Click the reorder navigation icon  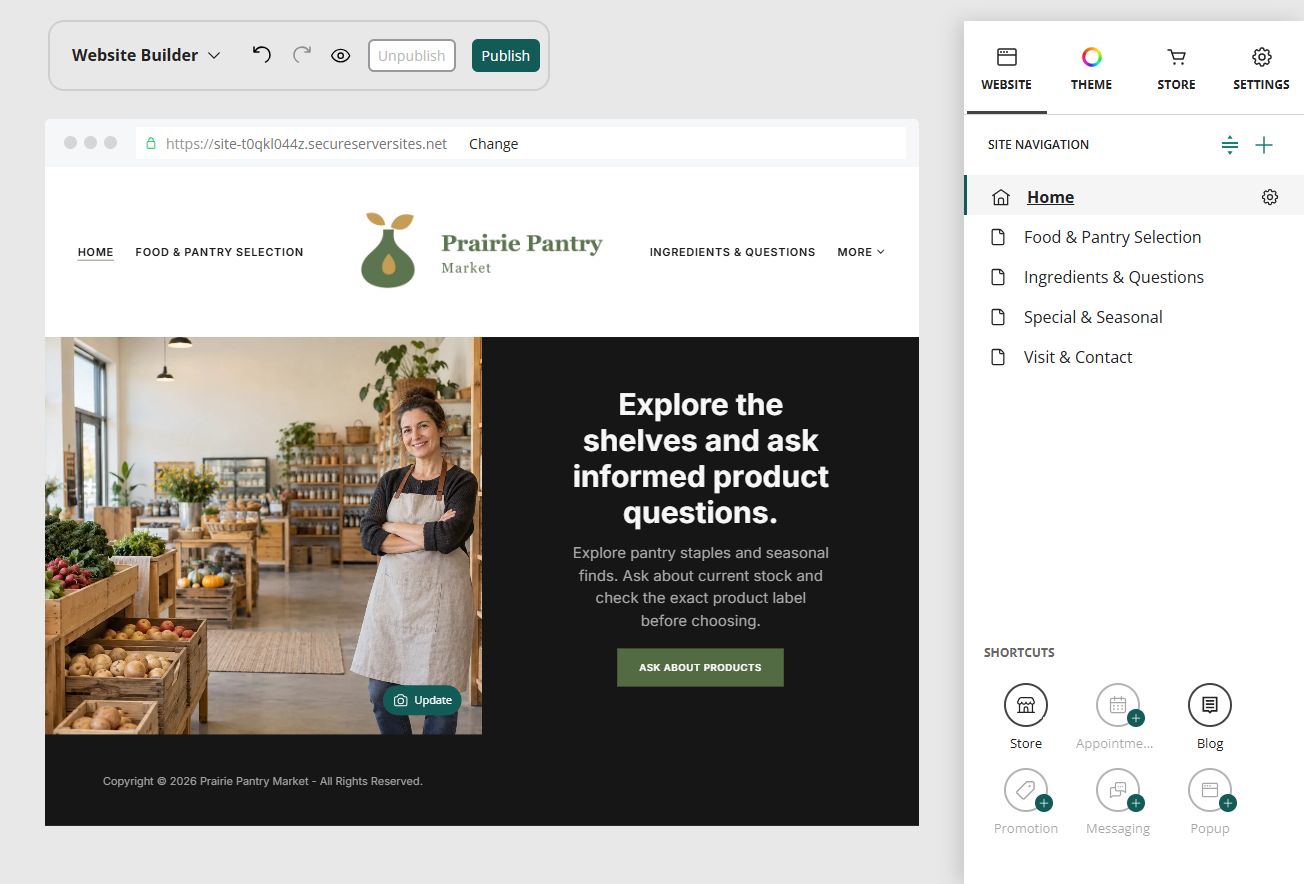coord(1230,145)
